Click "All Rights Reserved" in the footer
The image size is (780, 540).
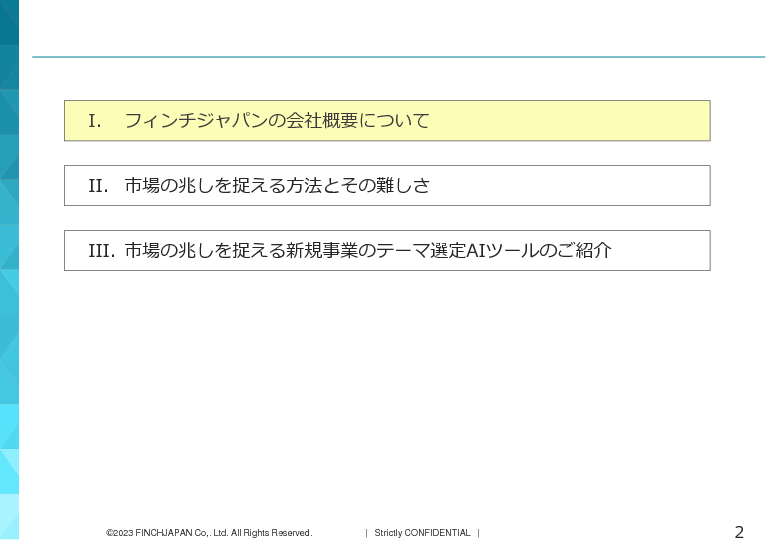tap(272, 533)
